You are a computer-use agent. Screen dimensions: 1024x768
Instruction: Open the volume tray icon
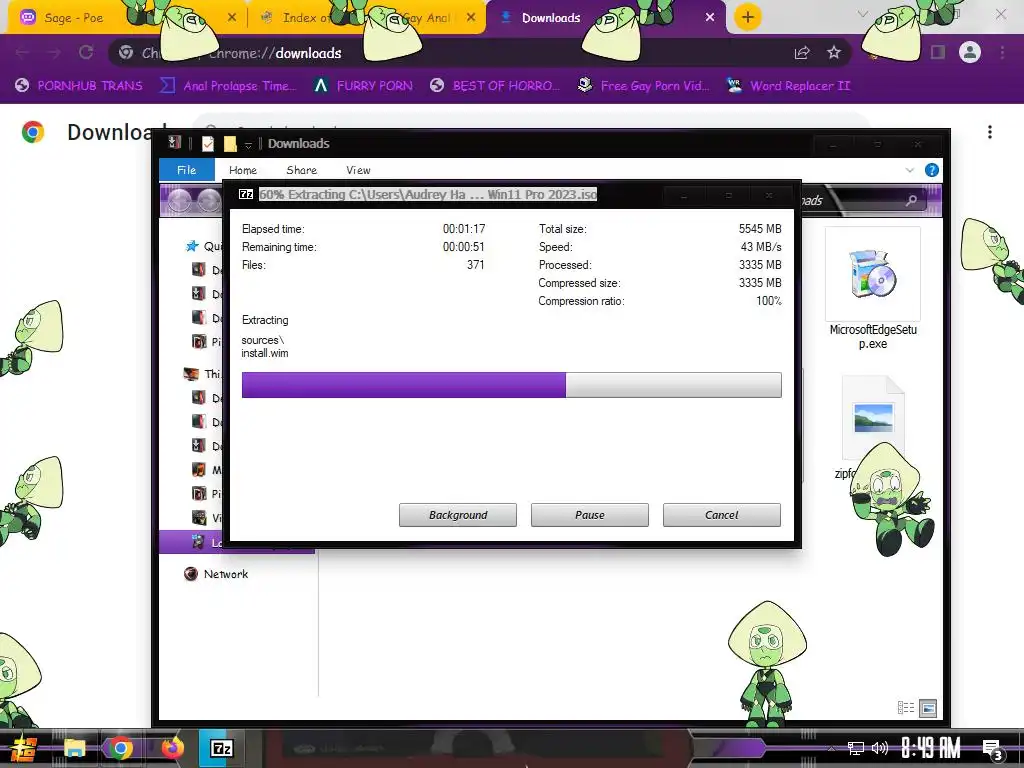pos(880,748)
